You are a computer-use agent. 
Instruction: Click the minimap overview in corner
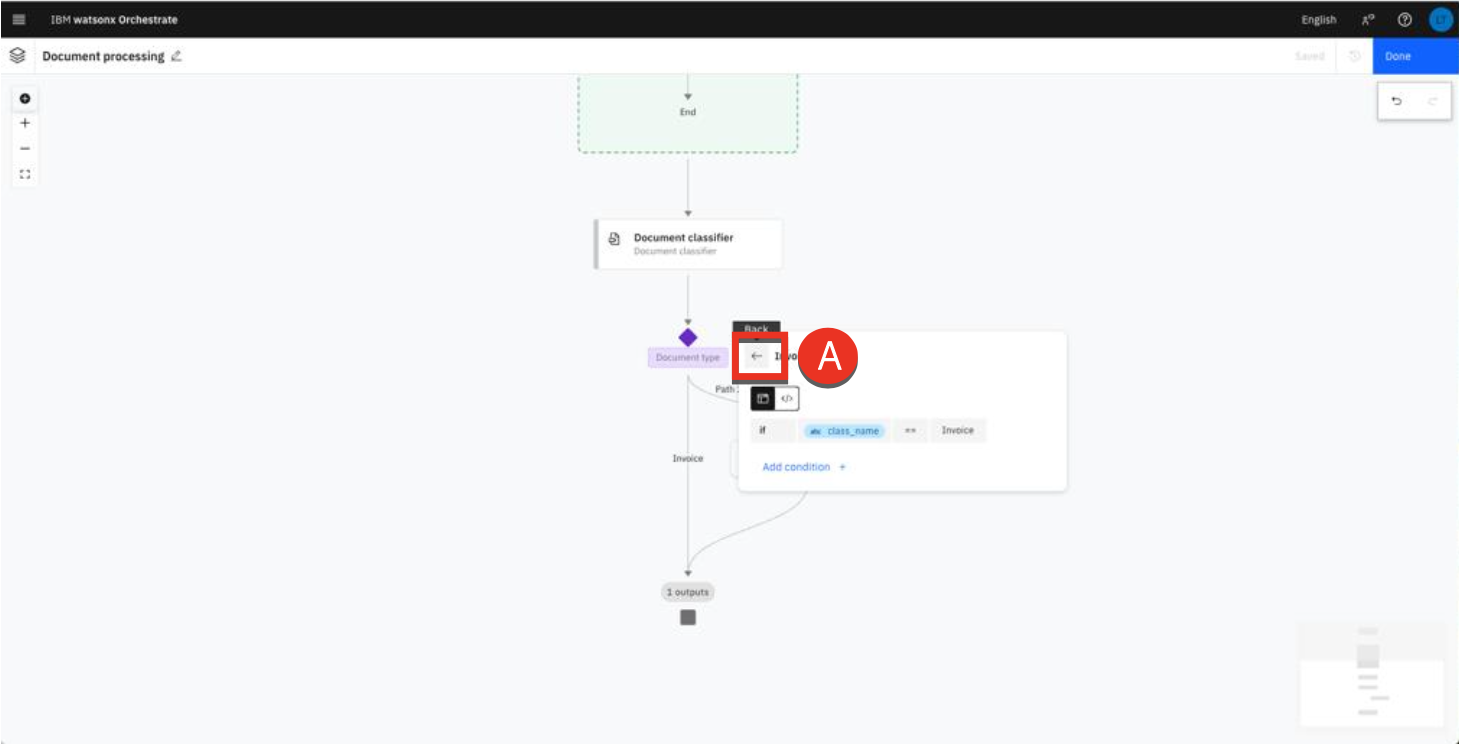coord(1371,672)
